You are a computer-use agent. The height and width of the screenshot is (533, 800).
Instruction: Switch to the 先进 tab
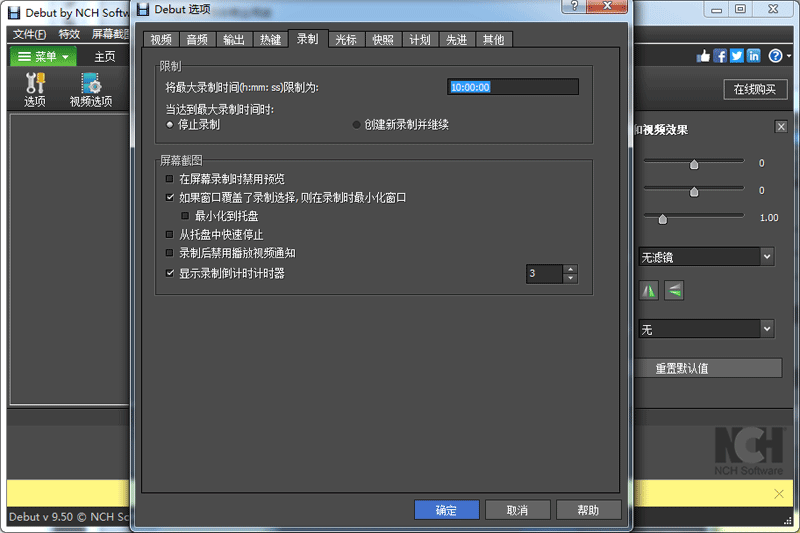[x=457, y=40]
